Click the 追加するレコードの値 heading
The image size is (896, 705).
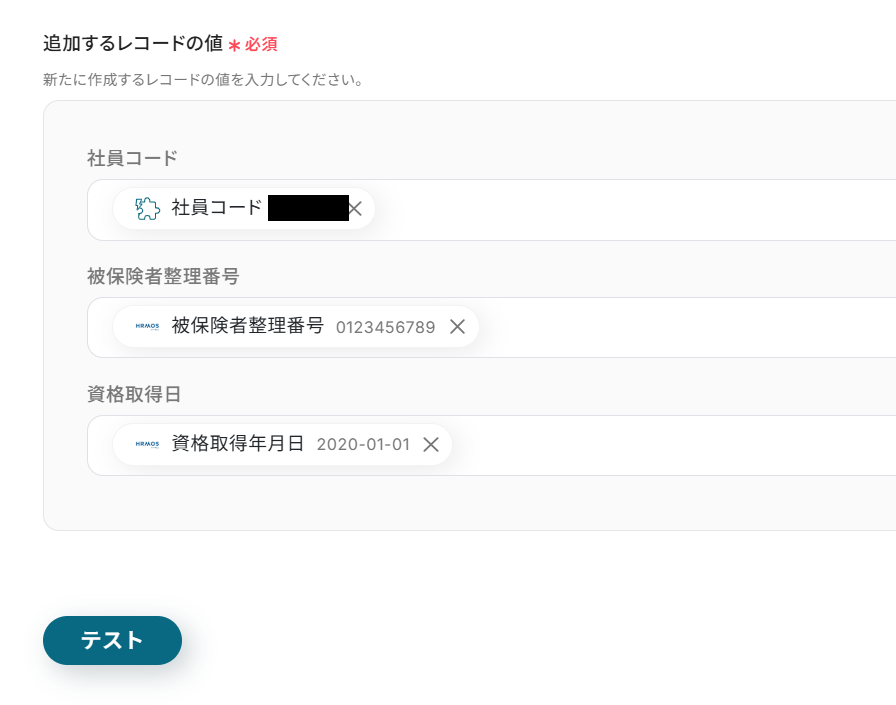click(x=133, y=44)
